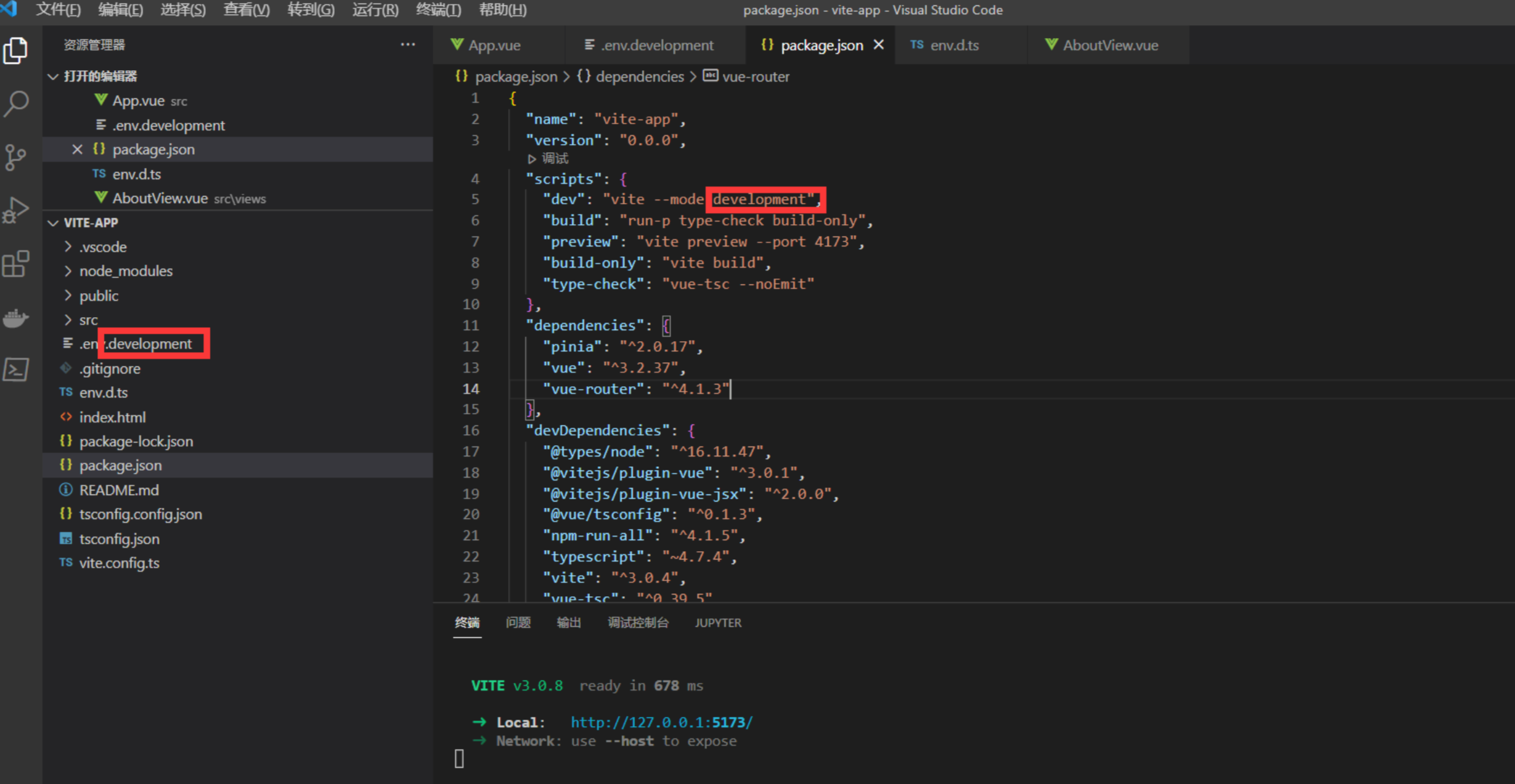Click the 调试 debug CodeLens above scripts
1515x784 pixels.
[549, 159]
